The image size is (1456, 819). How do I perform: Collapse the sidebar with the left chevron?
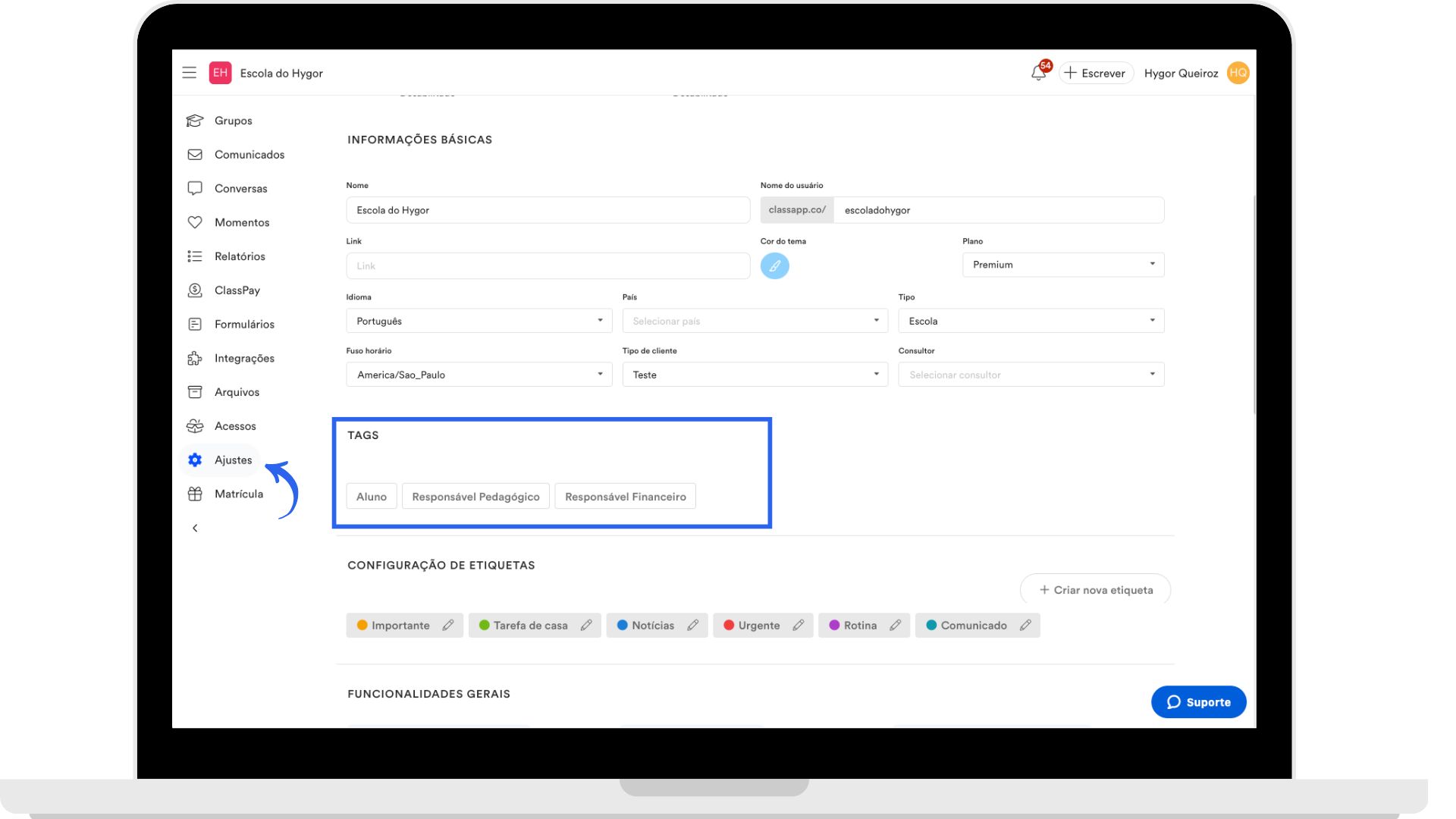coord(195,528)
